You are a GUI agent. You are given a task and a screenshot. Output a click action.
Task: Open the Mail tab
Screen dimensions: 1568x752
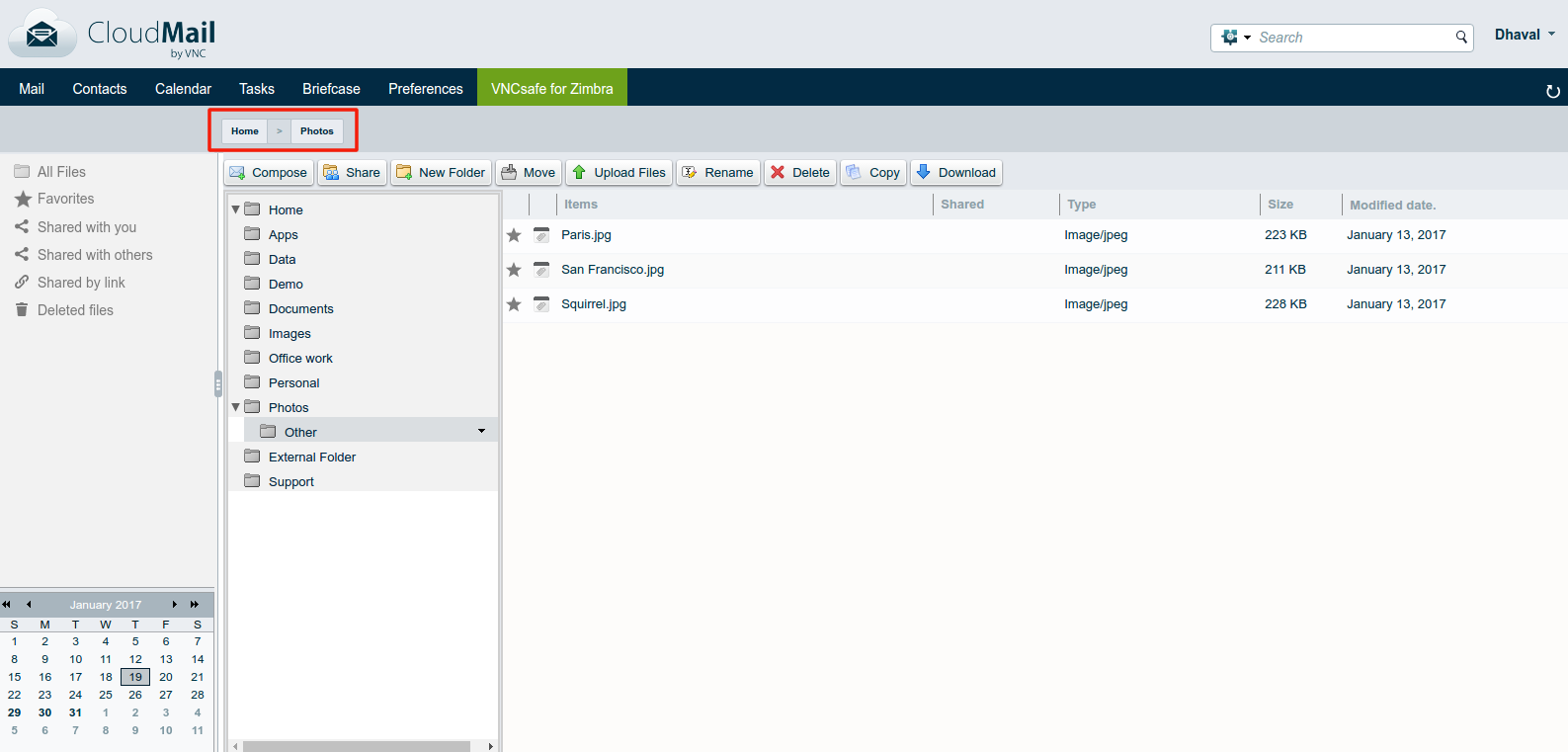pos(32,88)
